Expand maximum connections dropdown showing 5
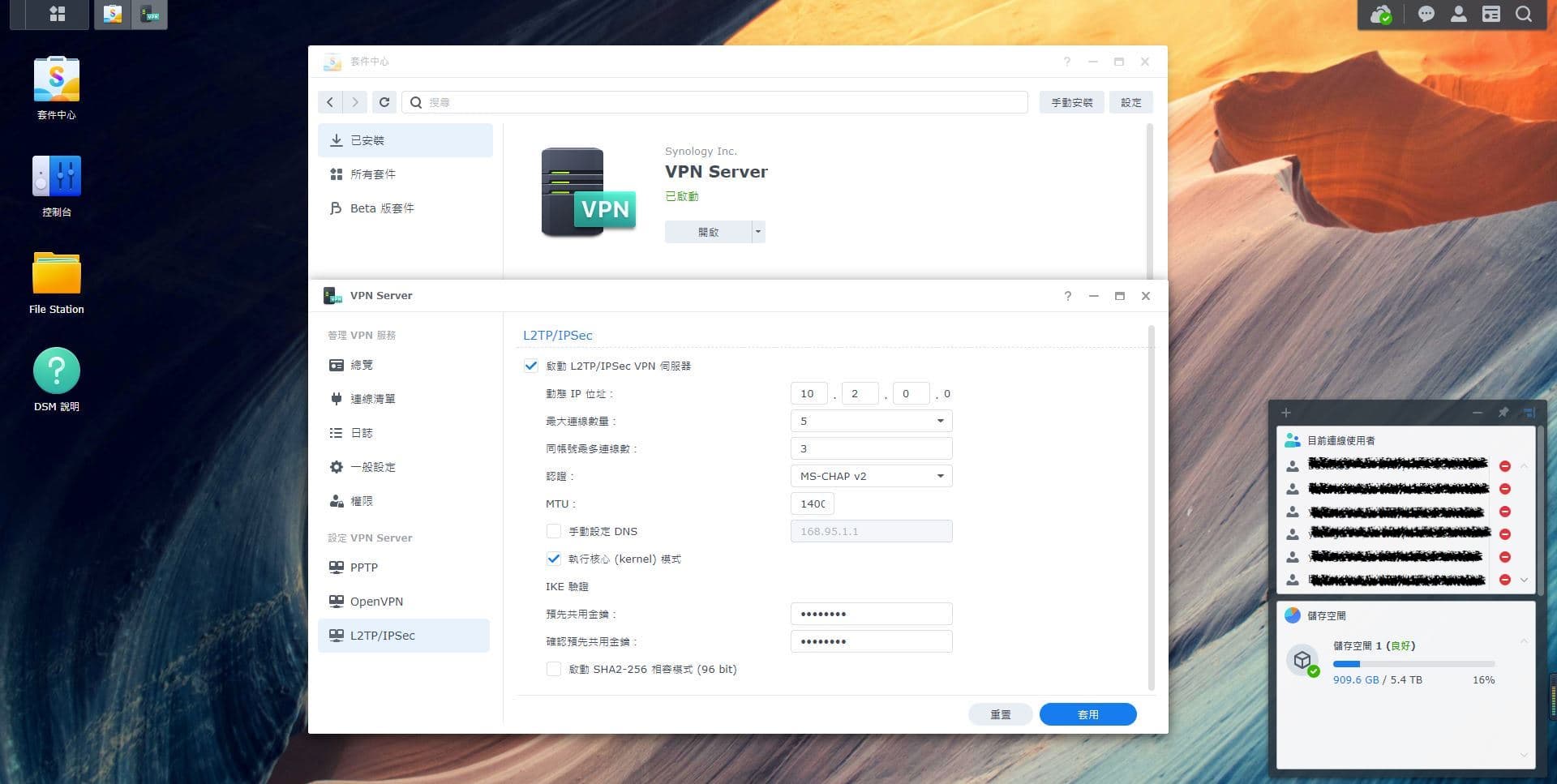The image size is (1557, 784). point(871,421)
